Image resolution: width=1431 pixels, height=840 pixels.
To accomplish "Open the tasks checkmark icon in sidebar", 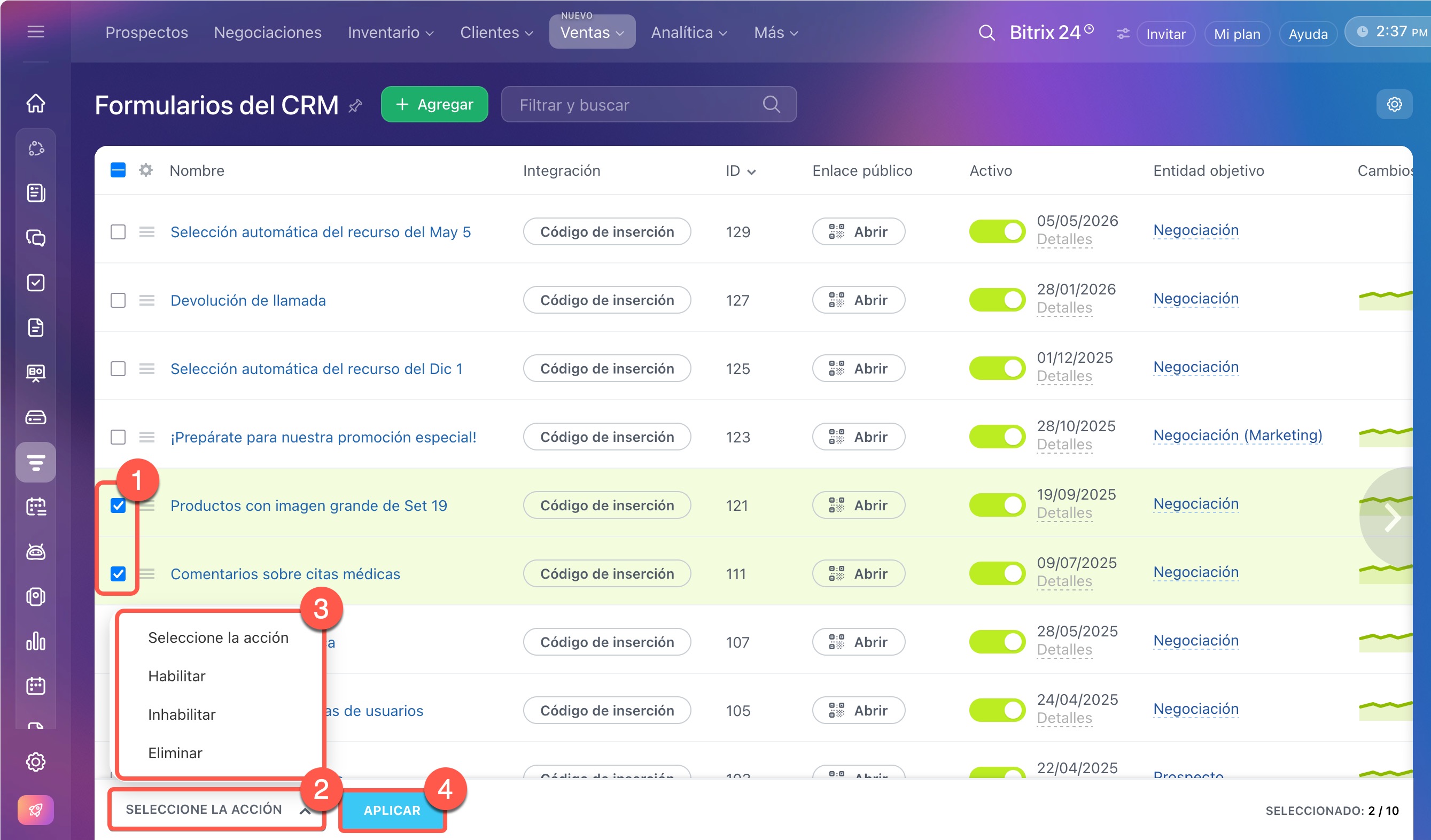I will [35, 283].
